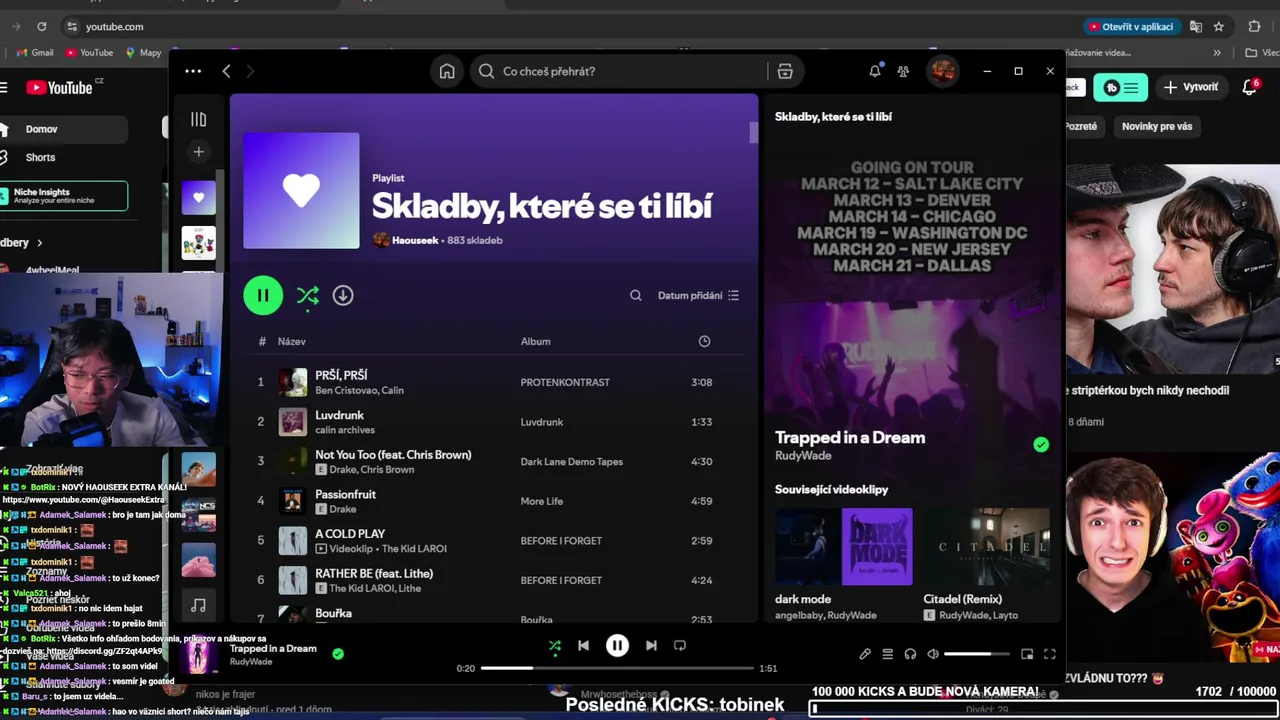The image size is (1280, 720).
Task: Create a new playlist with plus icon
Action: tap(198, 152)
